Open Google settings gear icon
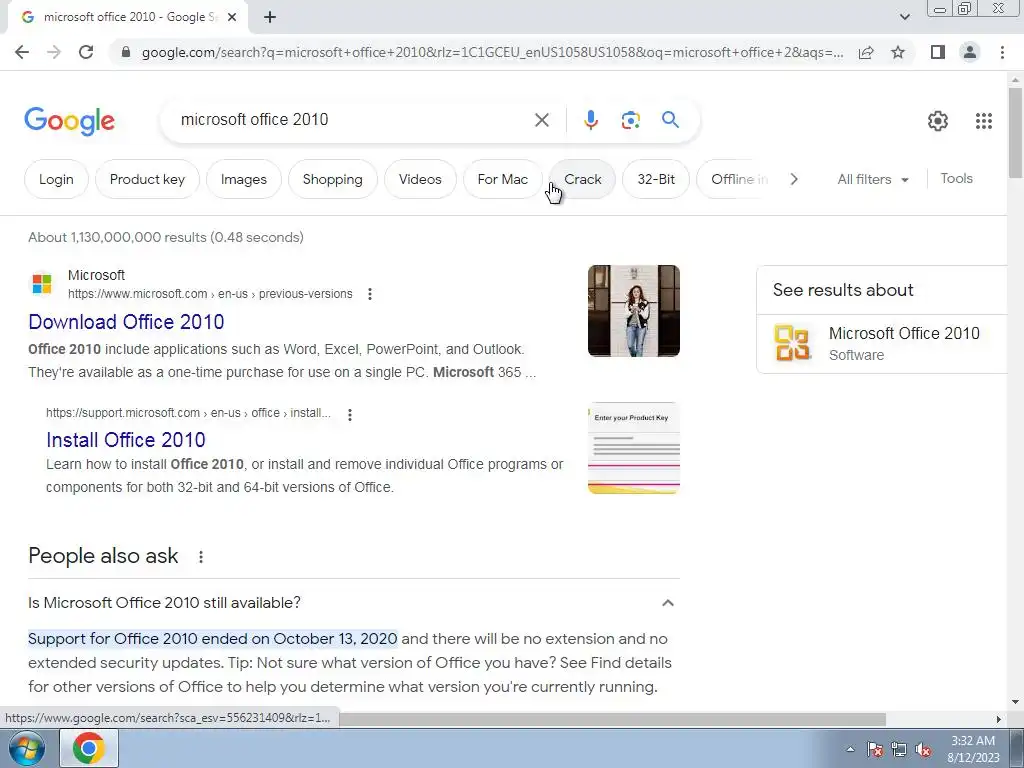Screen dimensions: 1024x768 pyautogui.click(x=938, y=121)
